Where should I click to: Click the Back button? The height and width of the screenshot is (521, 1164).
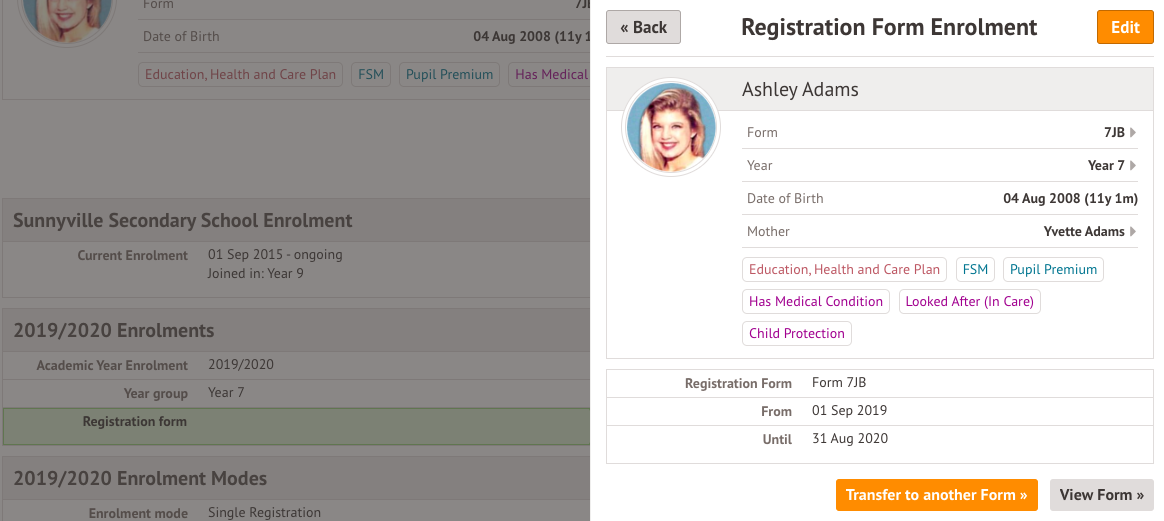(x=643, y=27)
